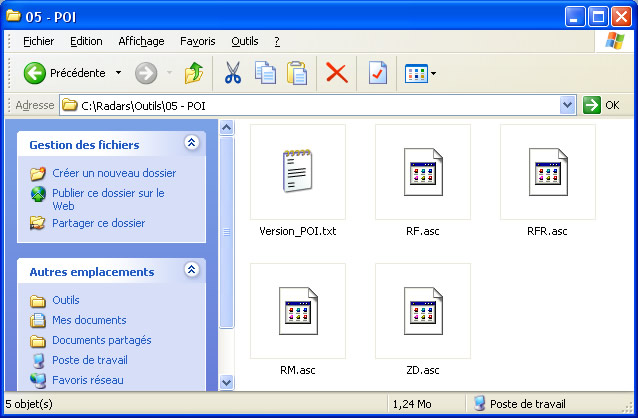Open Favoris réseau link

[88, 380]
